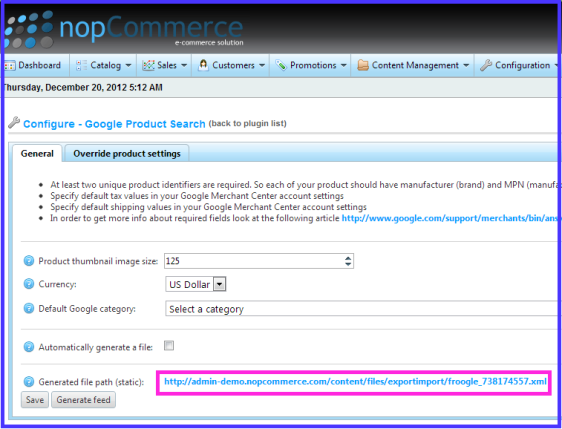562x429 pixels.
Task: Enable the Automatically generate a file checkbox
Action: point(169,345)
